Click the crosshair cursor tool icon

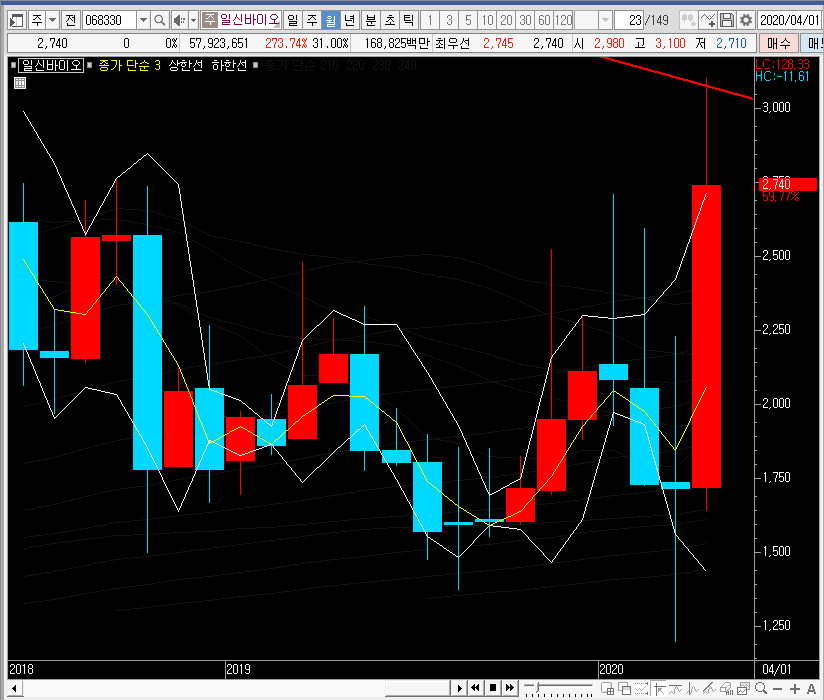(x=659, y=688)
